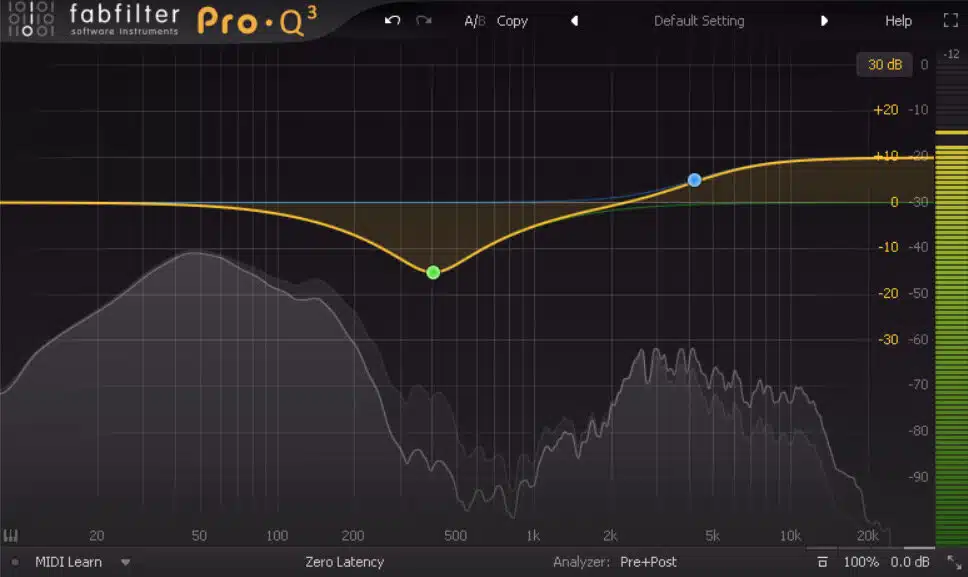
Task: Go to next preset arrow
Action: 824,21
